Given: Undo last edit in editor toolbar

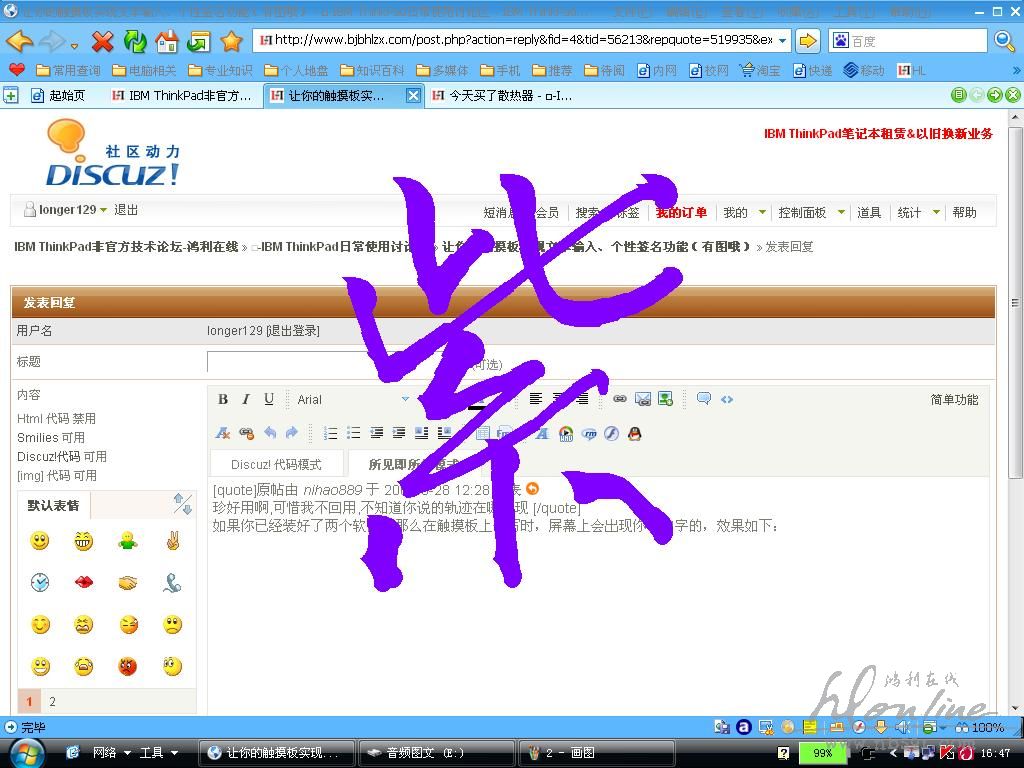Looking at the screenshot, I should pyautogui.click(x=270, y=432).
